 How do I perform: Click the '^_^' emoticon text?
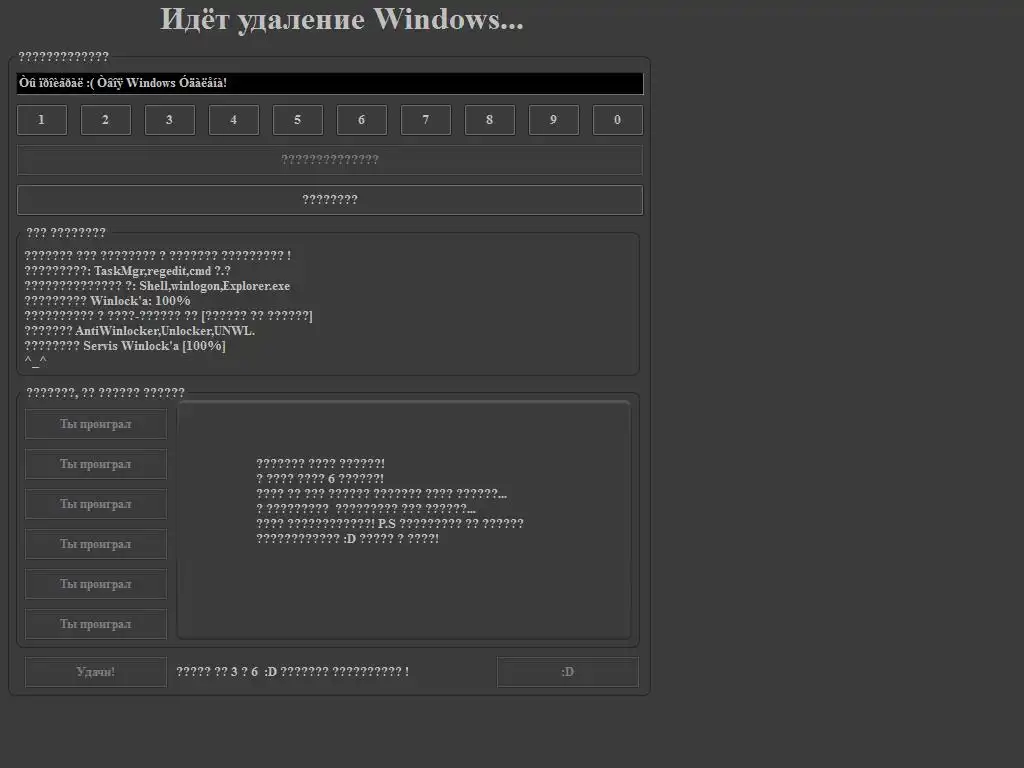click(35, 360)
